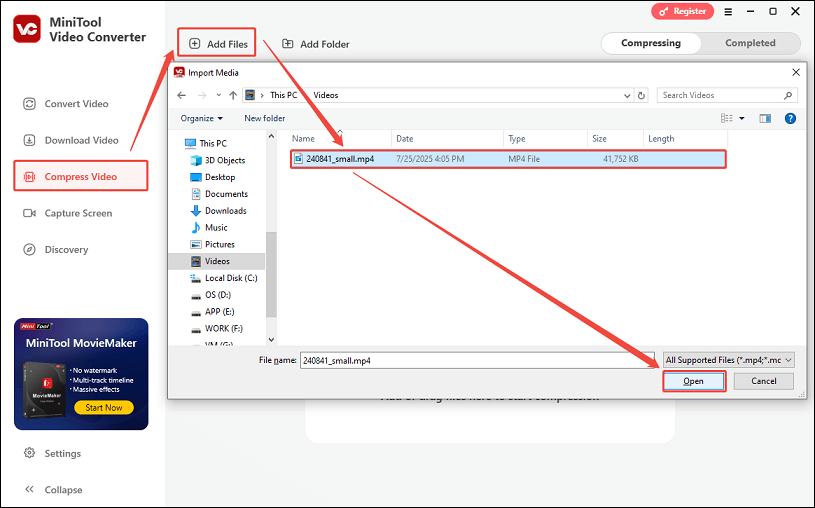Select OS (D:) drive
815x508 pixels.
[x=211, y=295]
